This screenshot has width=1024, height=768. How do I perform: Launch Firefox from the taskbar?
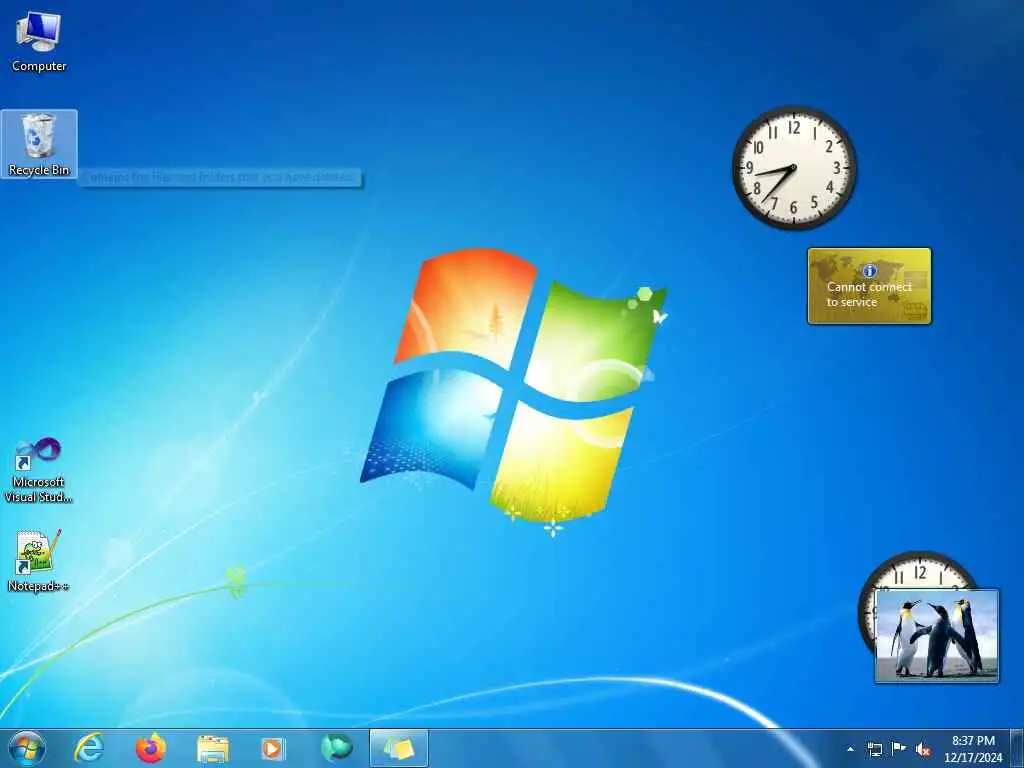pos(150,748)
